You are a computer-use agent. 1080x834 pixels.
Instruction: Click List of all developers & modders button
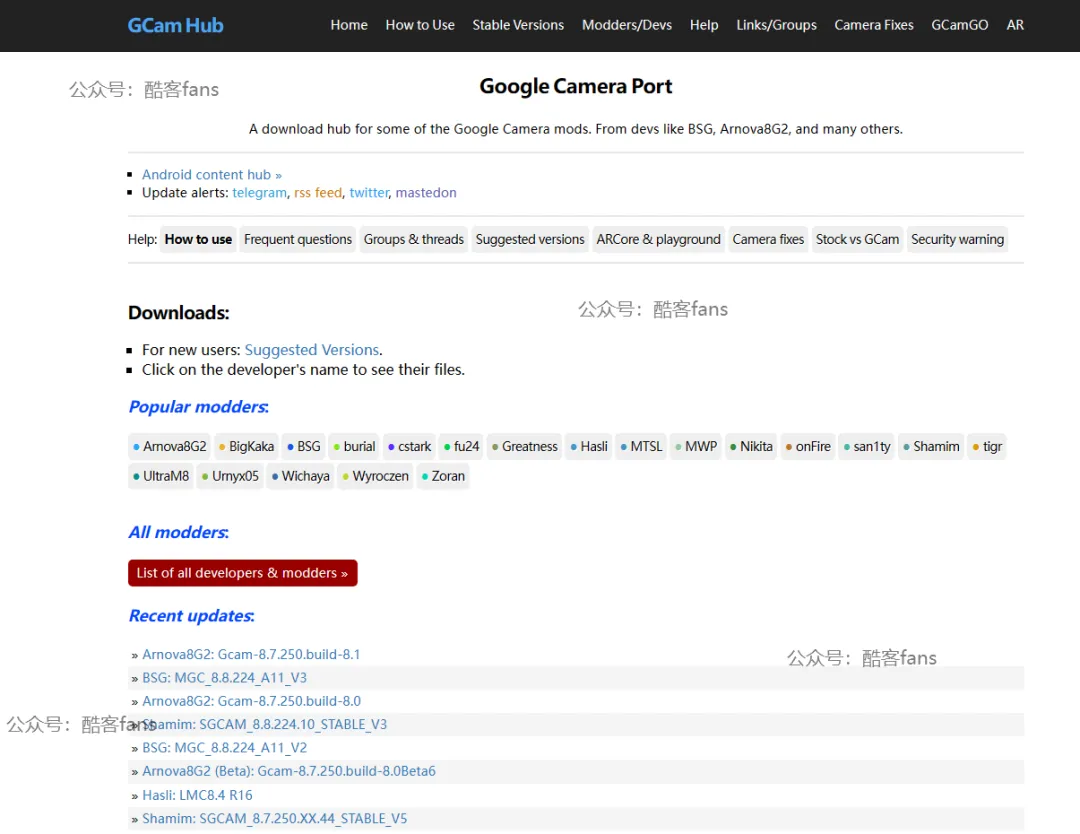point(242,573)
